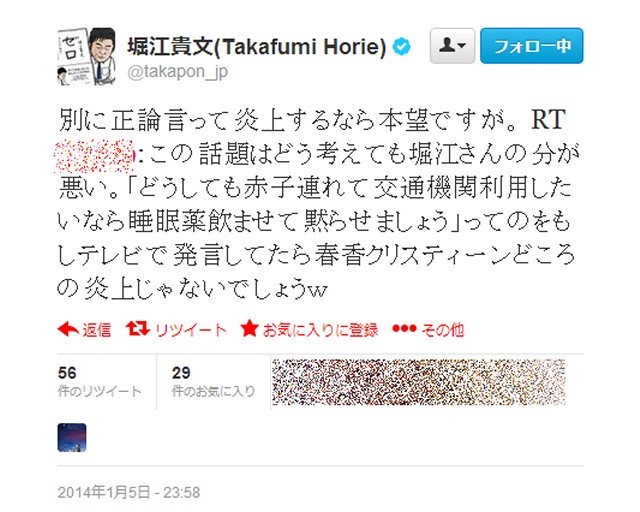Open the small retweeter avatar thumbnail
The width and height of the screenshot is (640, 512).
72,438
